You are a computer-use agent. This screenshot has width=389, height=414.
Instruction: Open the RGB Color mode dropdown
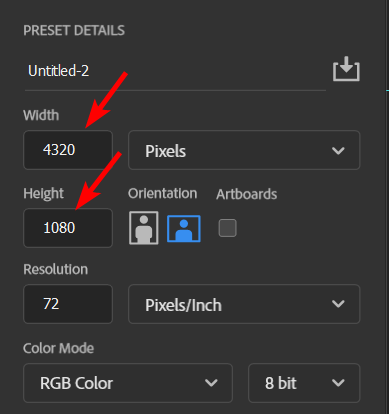[x=128, y=383]
